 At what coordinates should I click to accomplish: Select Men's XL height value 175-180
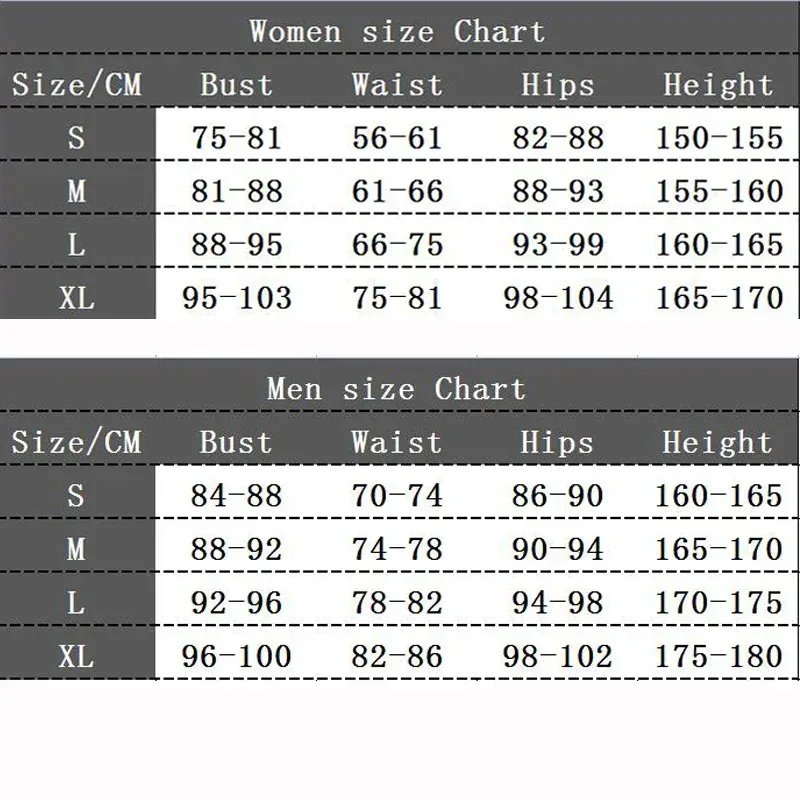(x=719, y=656)
